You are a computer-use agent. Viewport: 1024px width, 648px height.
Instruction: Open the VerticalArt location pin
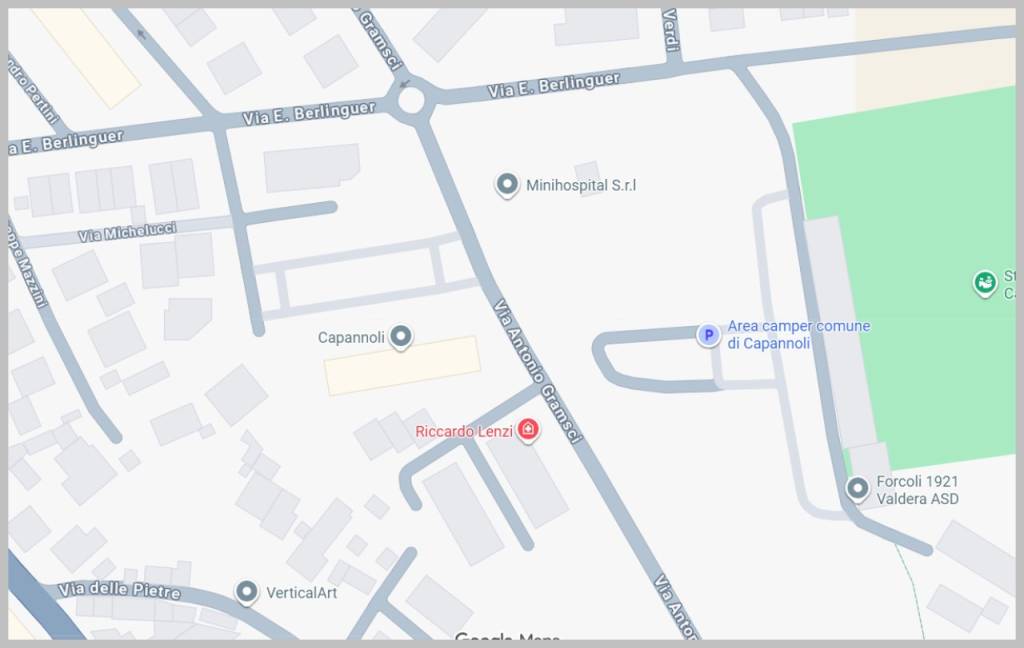click(x=246, y=592)
